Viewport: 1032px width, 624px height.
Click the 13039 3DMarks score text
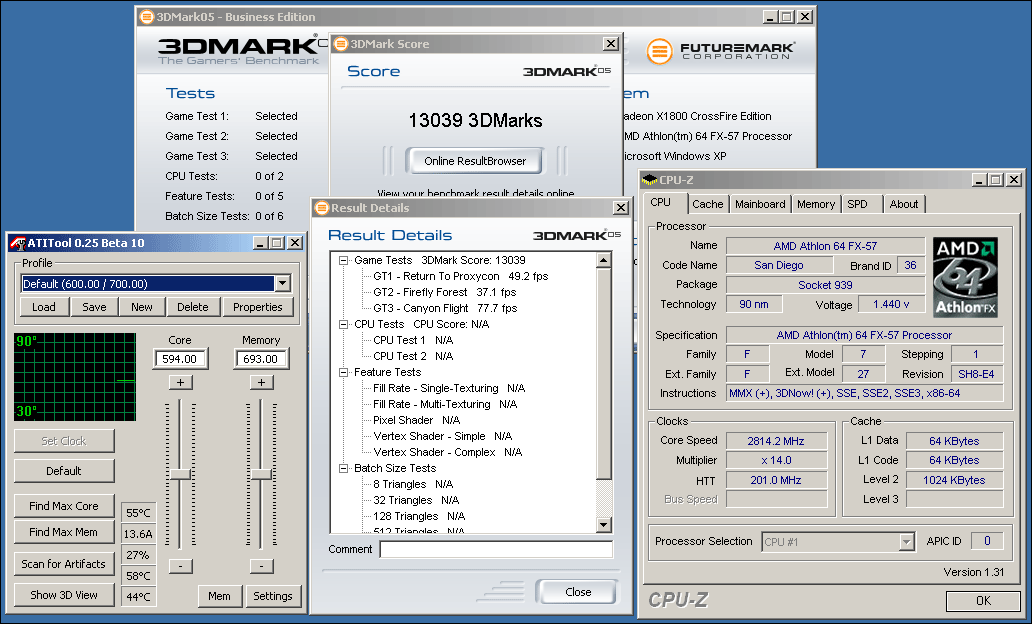(475, 120)
